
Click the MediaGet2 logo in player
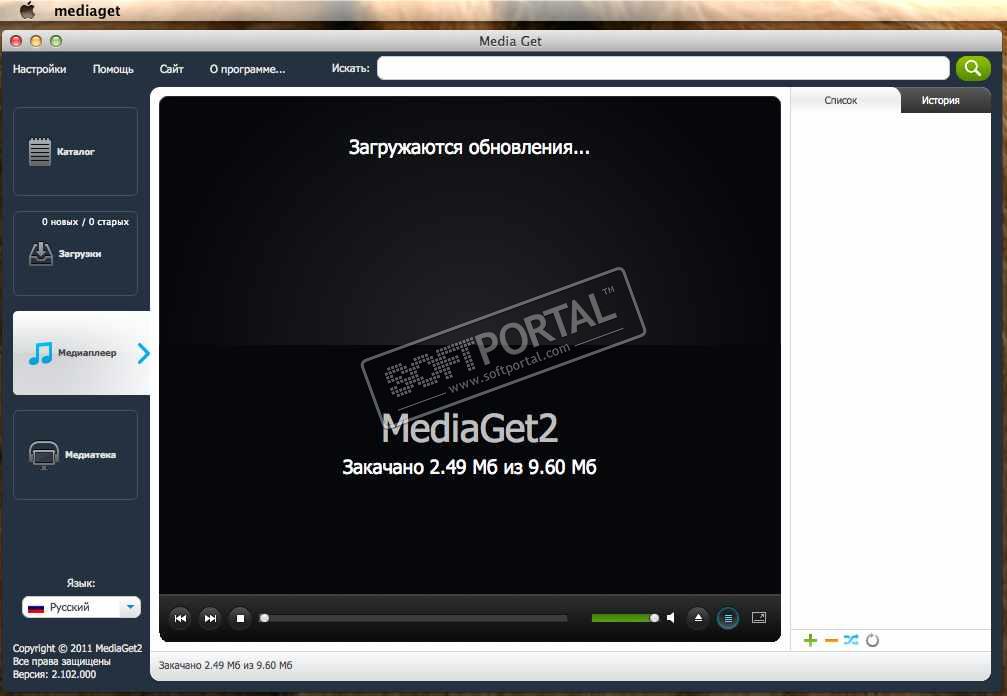coord(469,428)
